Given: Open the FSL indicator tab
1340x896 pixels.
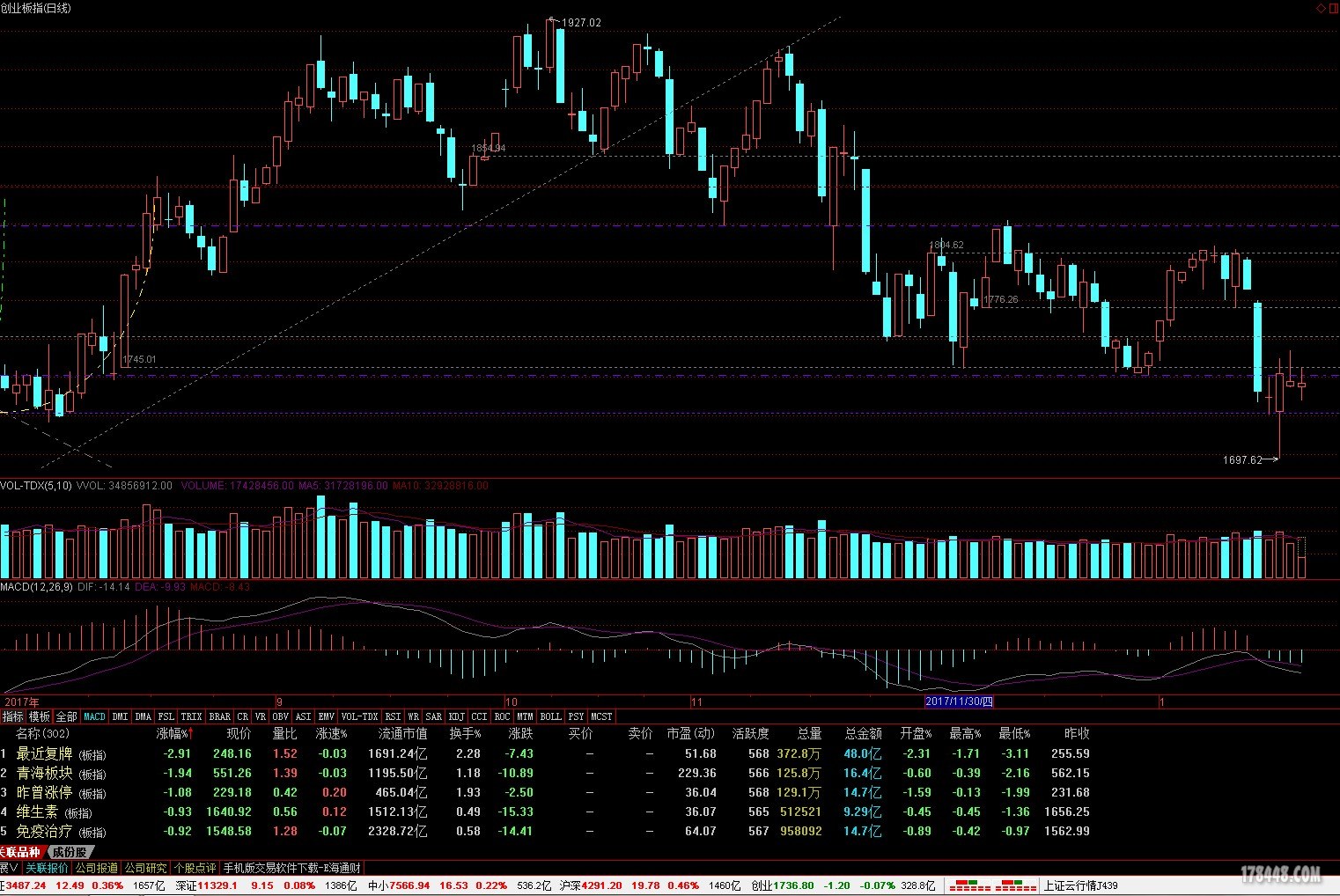Looking at the screenshot, I should click(x=166, y=716).
